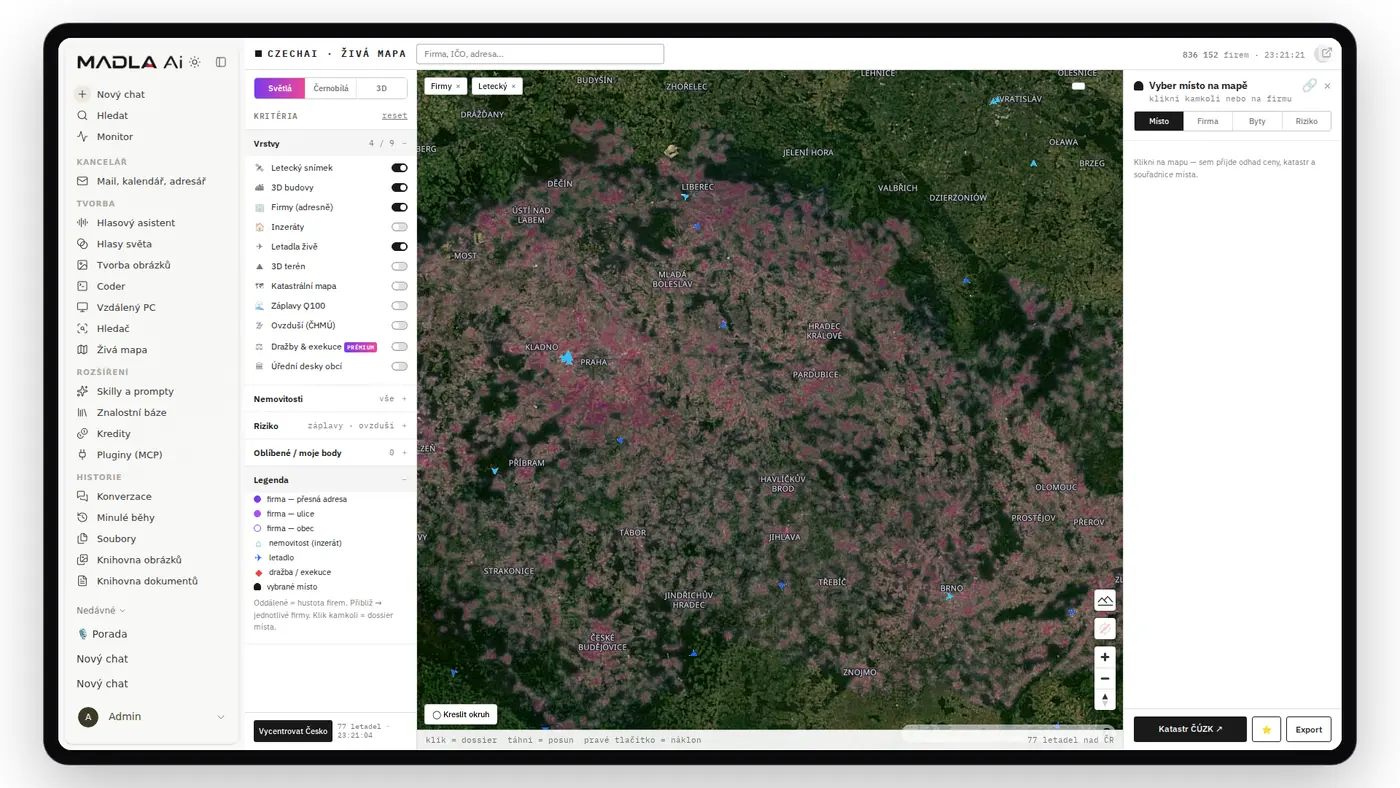Select the Byty tab

1257,121
